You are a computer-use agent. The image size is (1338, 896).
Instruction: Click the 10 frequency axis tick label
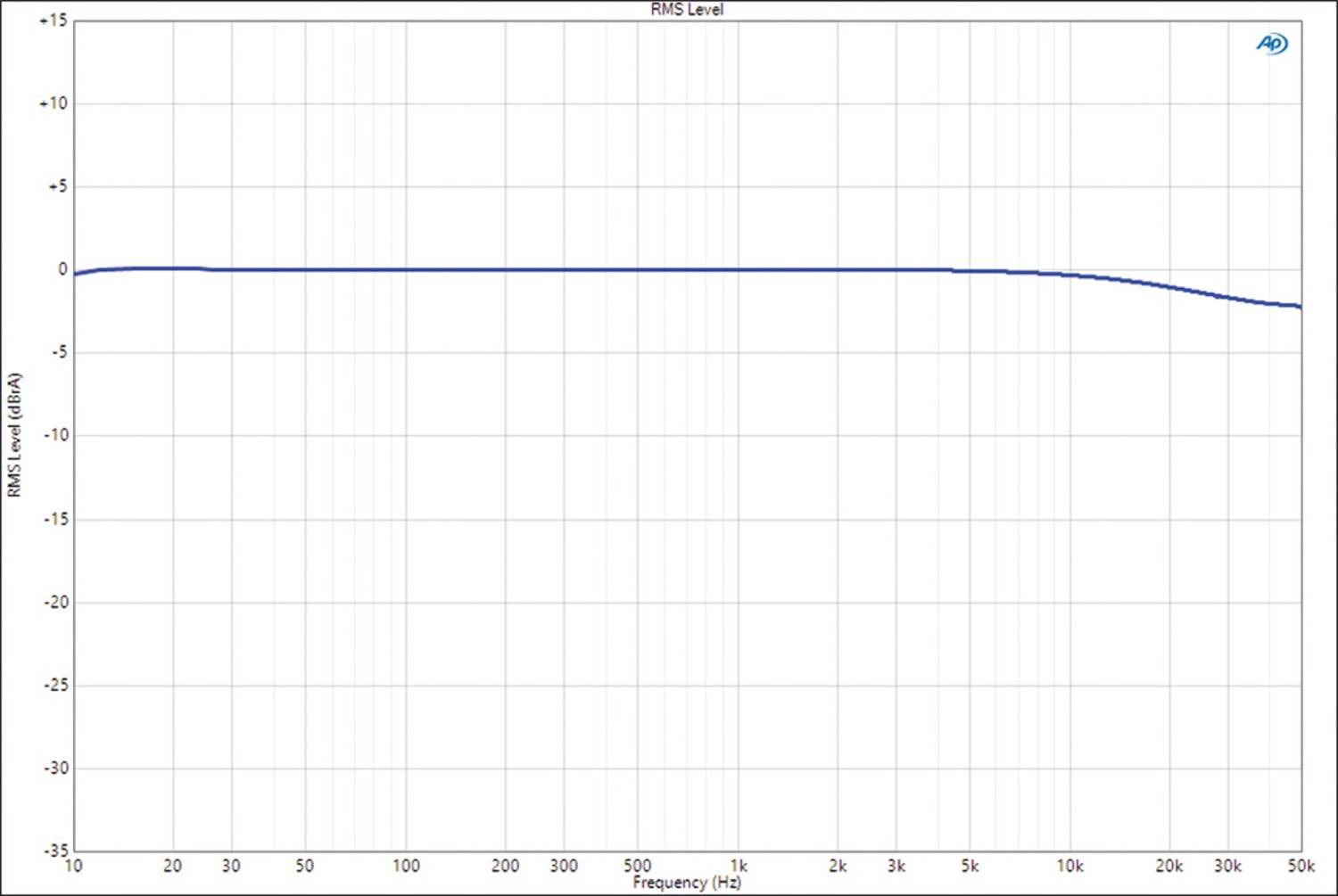73,866
